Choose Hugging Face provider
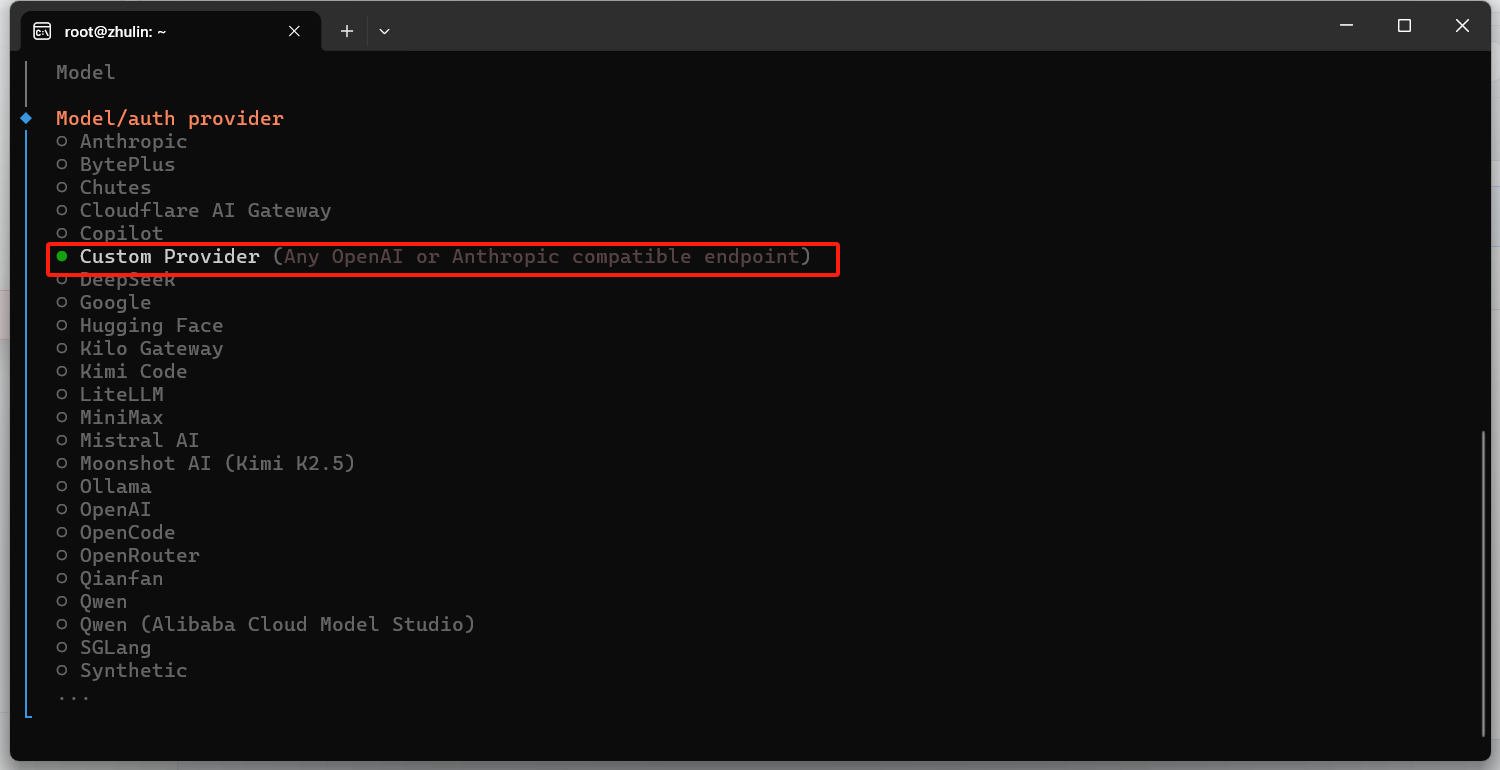 (x=140, y=326)
